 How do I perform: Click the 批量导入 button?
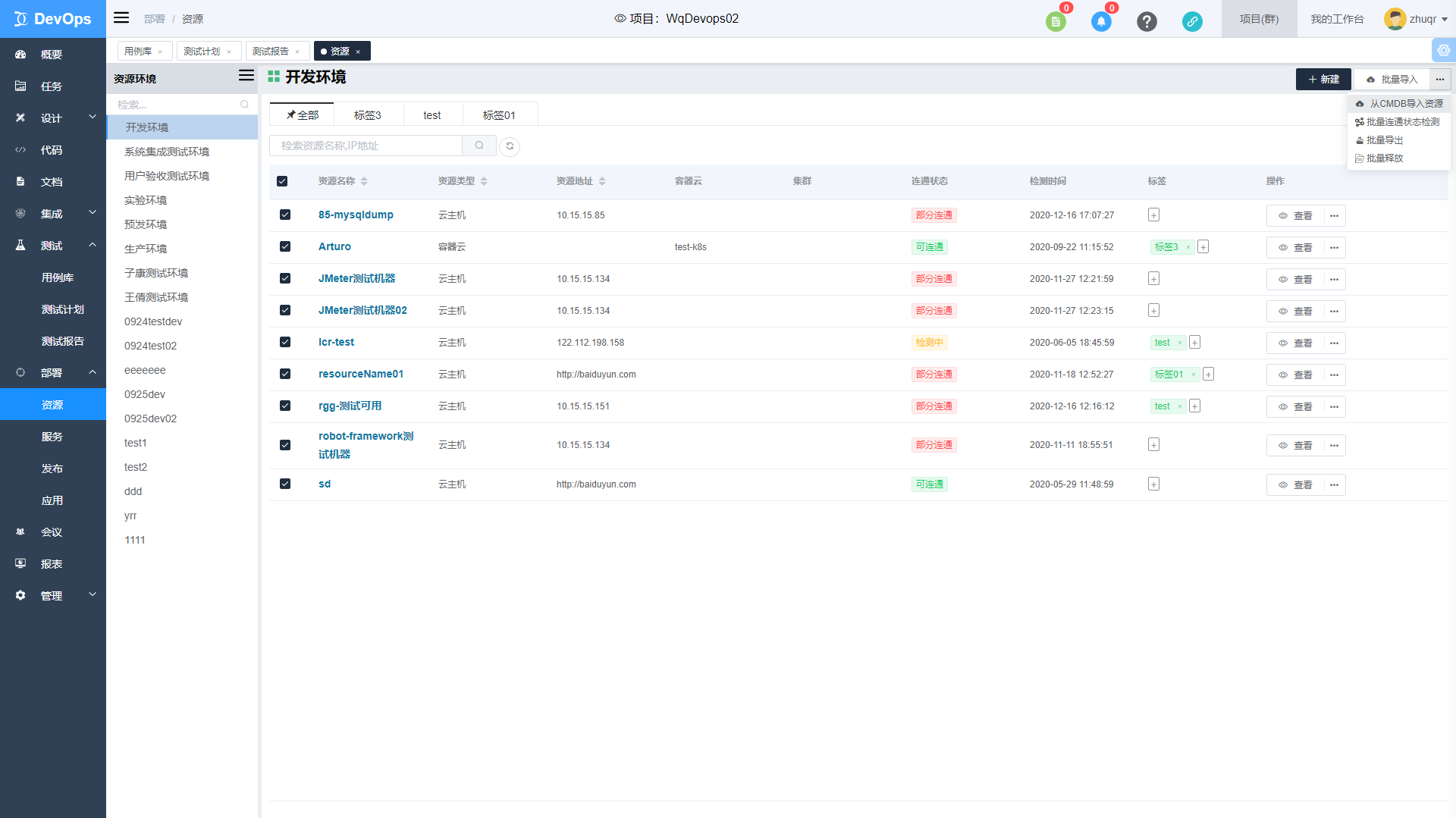point(1392,79)
